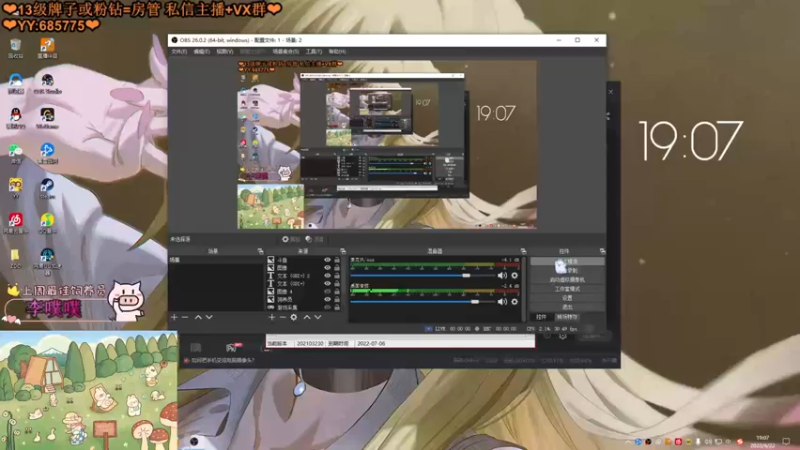Viewport: 800px width, 450px height.
Task: Mute the 麦克风/Aux speaker icon
Action: pyautogui.click(x=502, y=276)
